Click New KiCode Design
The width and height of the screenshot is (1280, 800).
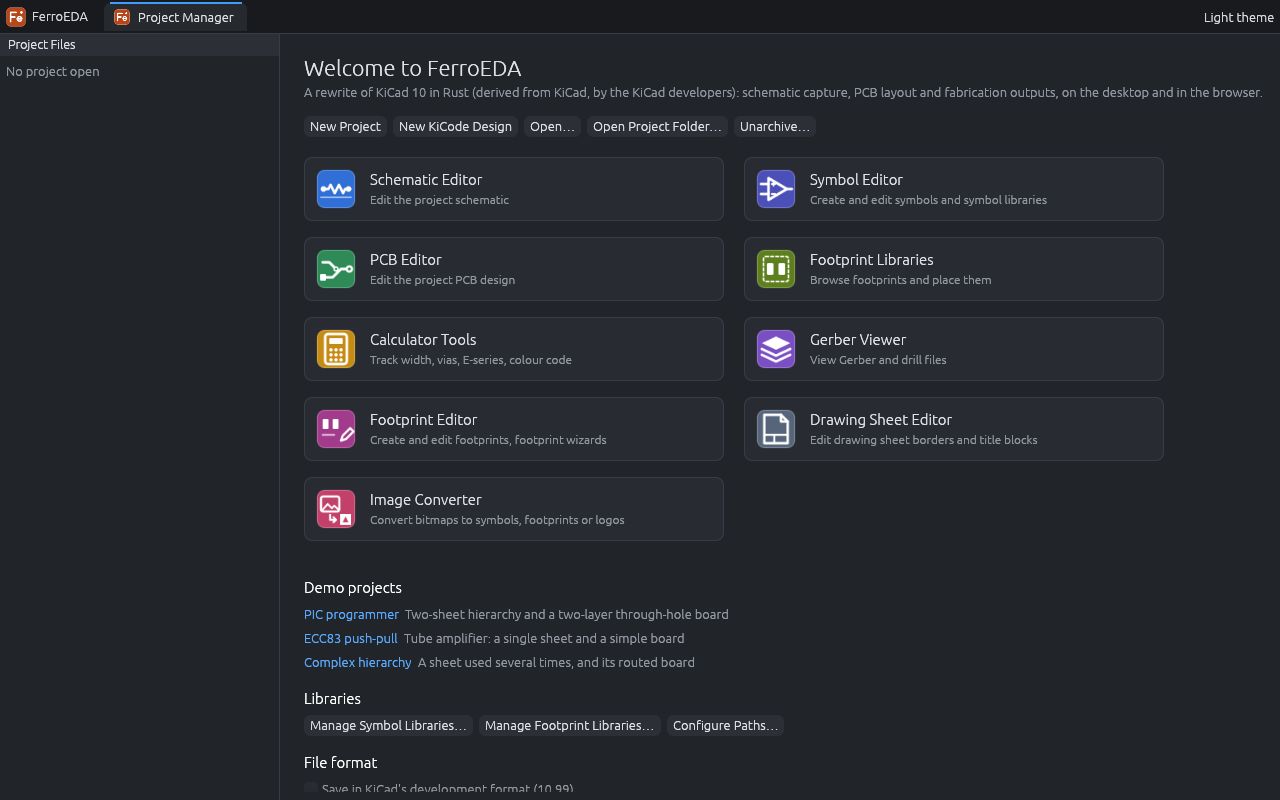point(455,126)
